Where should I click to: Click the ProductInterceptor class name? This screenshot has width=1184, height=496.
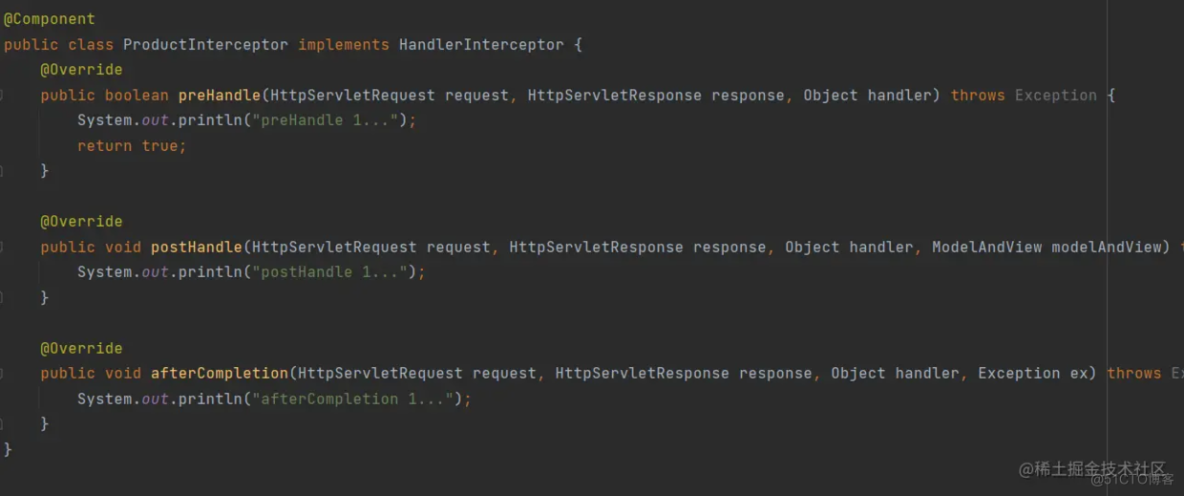(x=205, y=45)
